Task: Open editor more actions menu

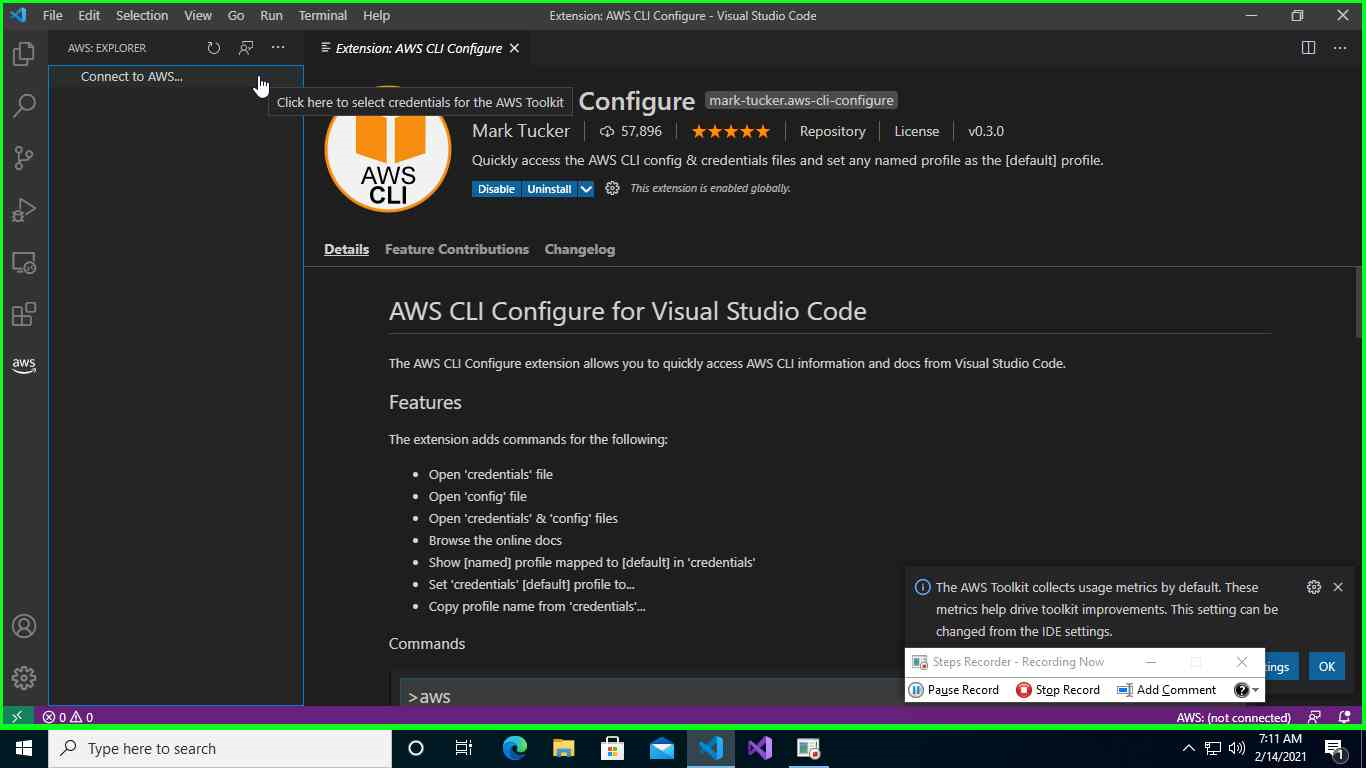Action: 1340,48
